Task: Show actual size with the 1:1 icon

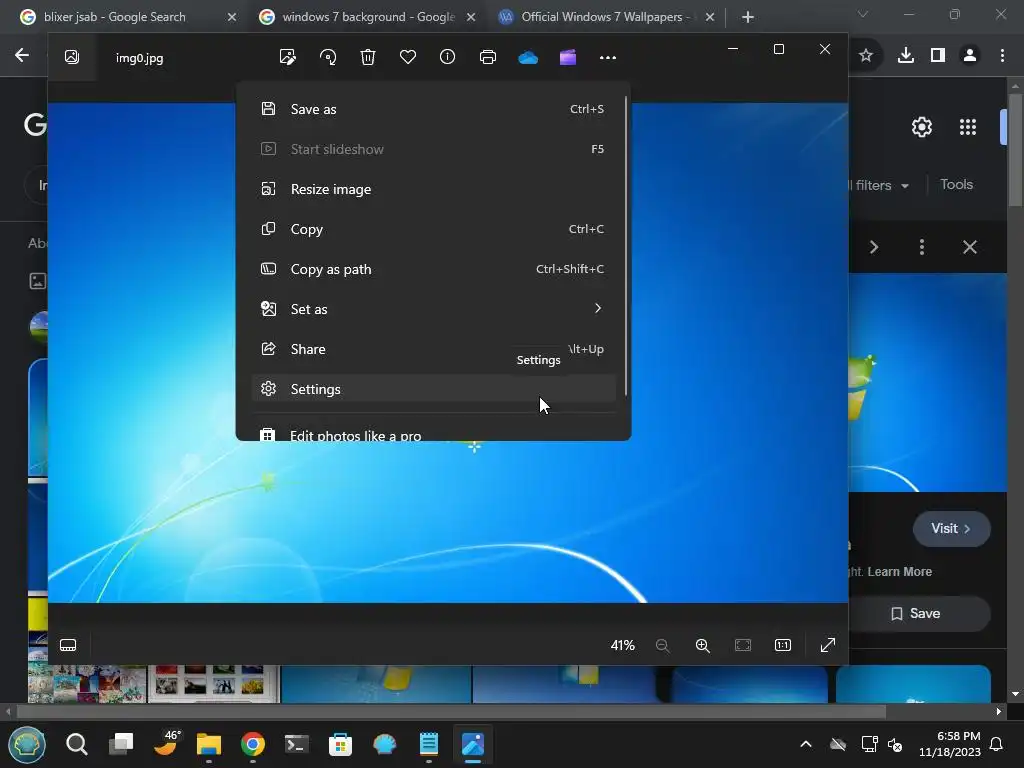Action: coord(783,645)
